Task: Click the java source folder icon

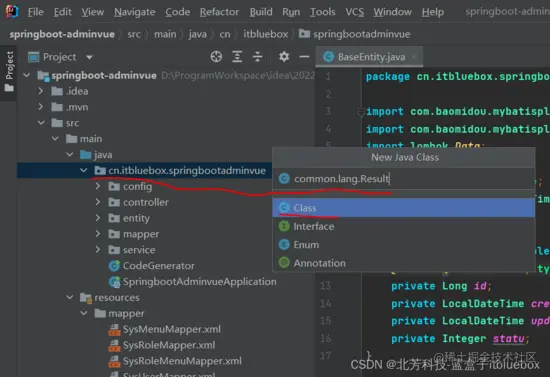Action: [86, 155]
